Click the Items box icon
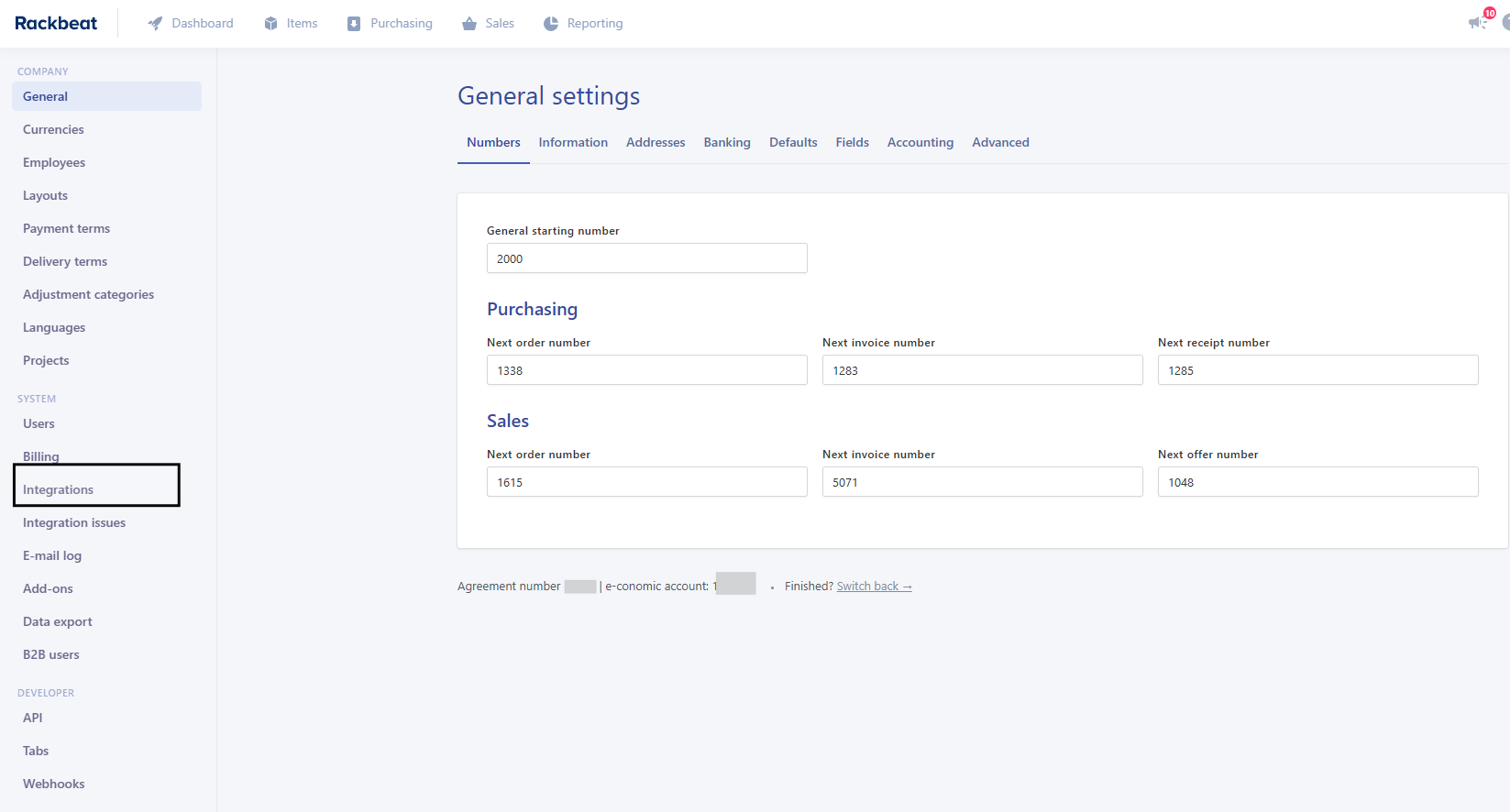 coord(270,24)
